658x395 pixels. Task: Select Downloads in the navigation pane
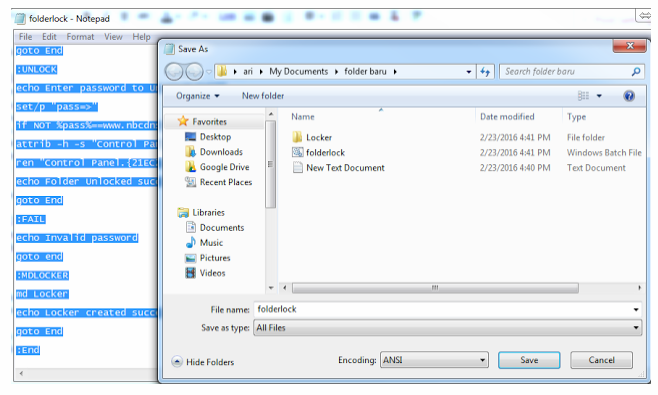coord(221,152)
